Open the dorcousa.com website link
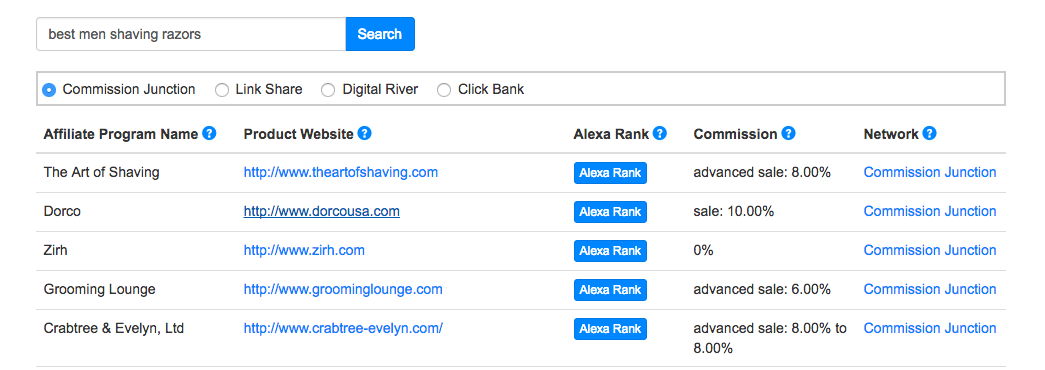This screenshot has height=370, width=1045. [321, 212]
